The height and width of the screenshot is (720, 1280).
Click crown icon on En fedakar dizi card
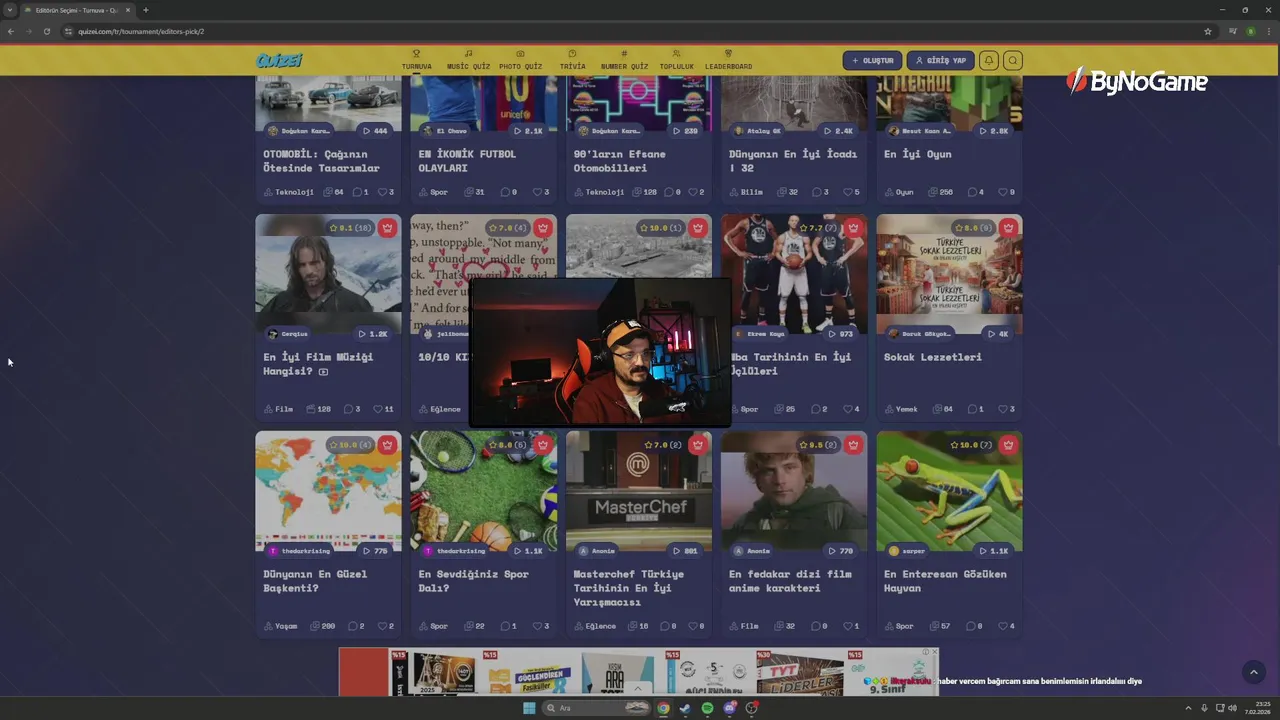(x=852, y=445)
